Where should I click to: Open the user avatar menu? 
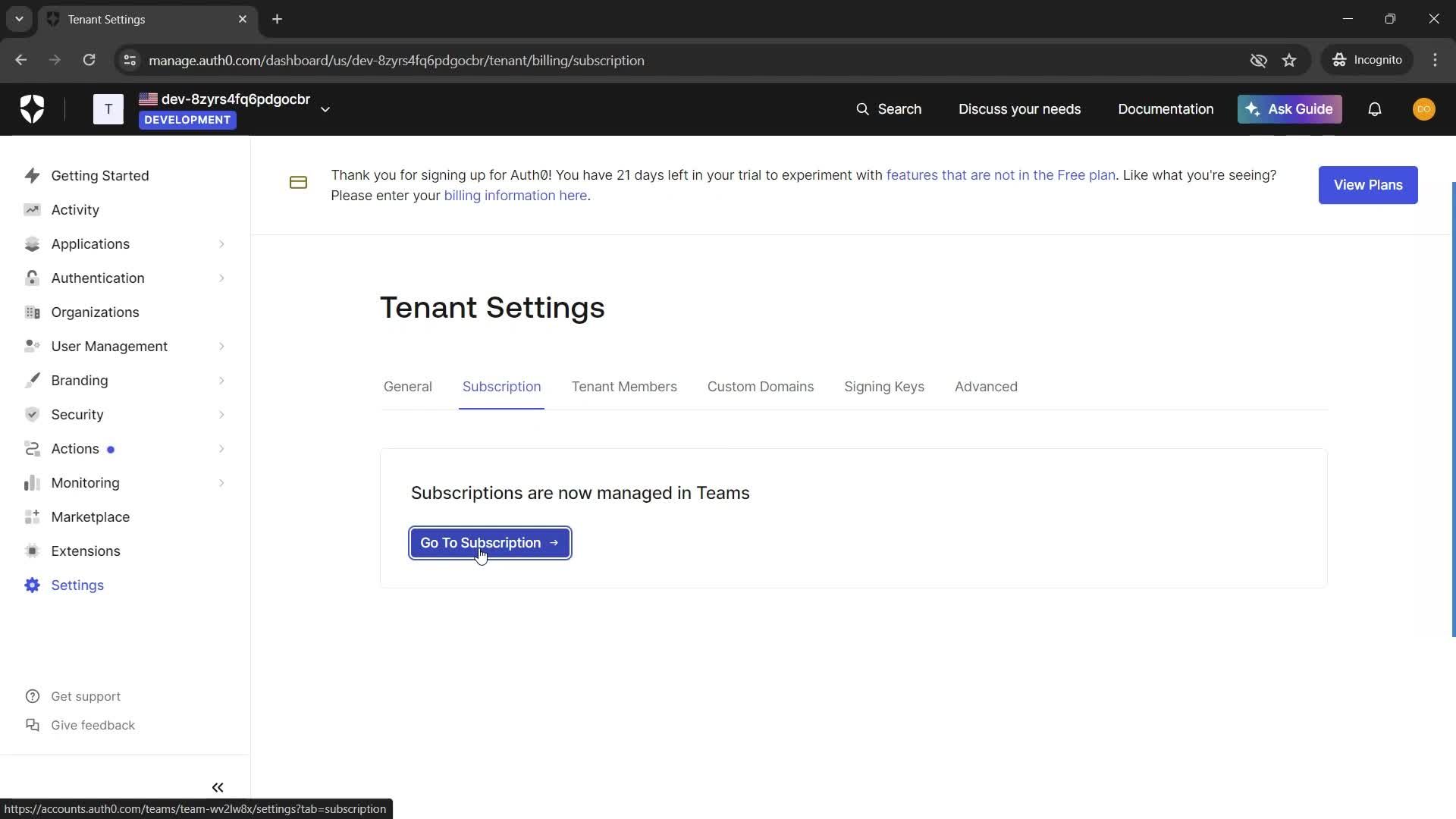[1423, 109]
